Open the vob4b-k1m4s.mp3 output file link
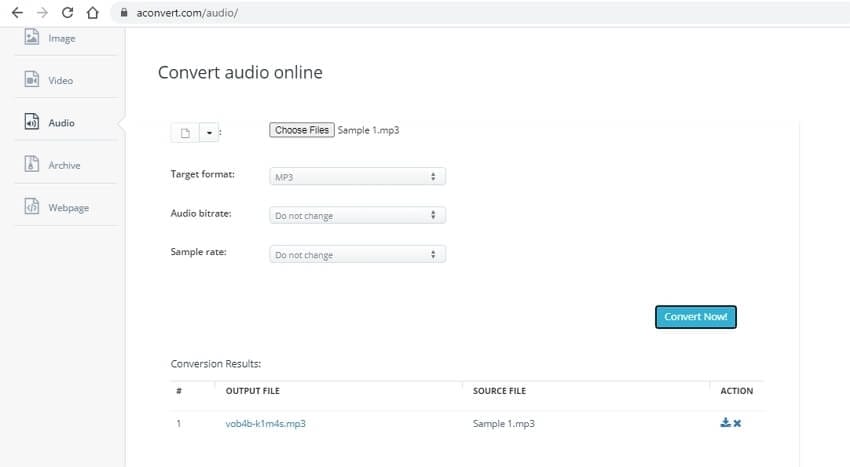Image resolution: width=850 pixels, height=467 pixels. [x=266, y=424]
